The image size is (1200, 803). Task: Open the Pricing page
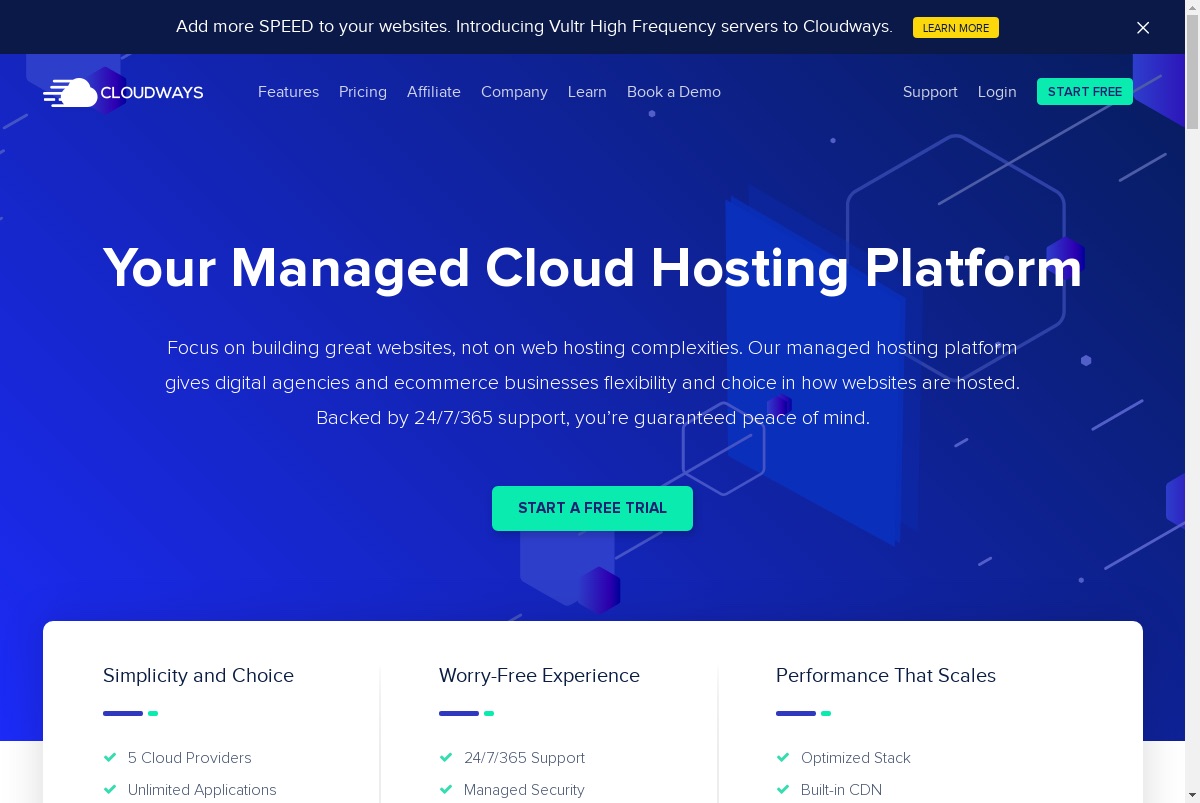click(363, 92)
